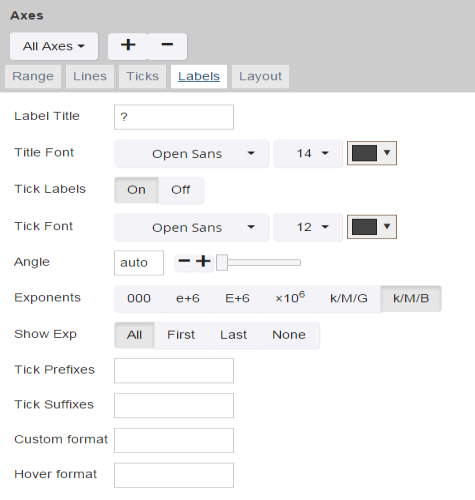The width and height of the screenshot is (475, 500).
Task: Click the plus icon to add axis
Action: click(128, 46)
